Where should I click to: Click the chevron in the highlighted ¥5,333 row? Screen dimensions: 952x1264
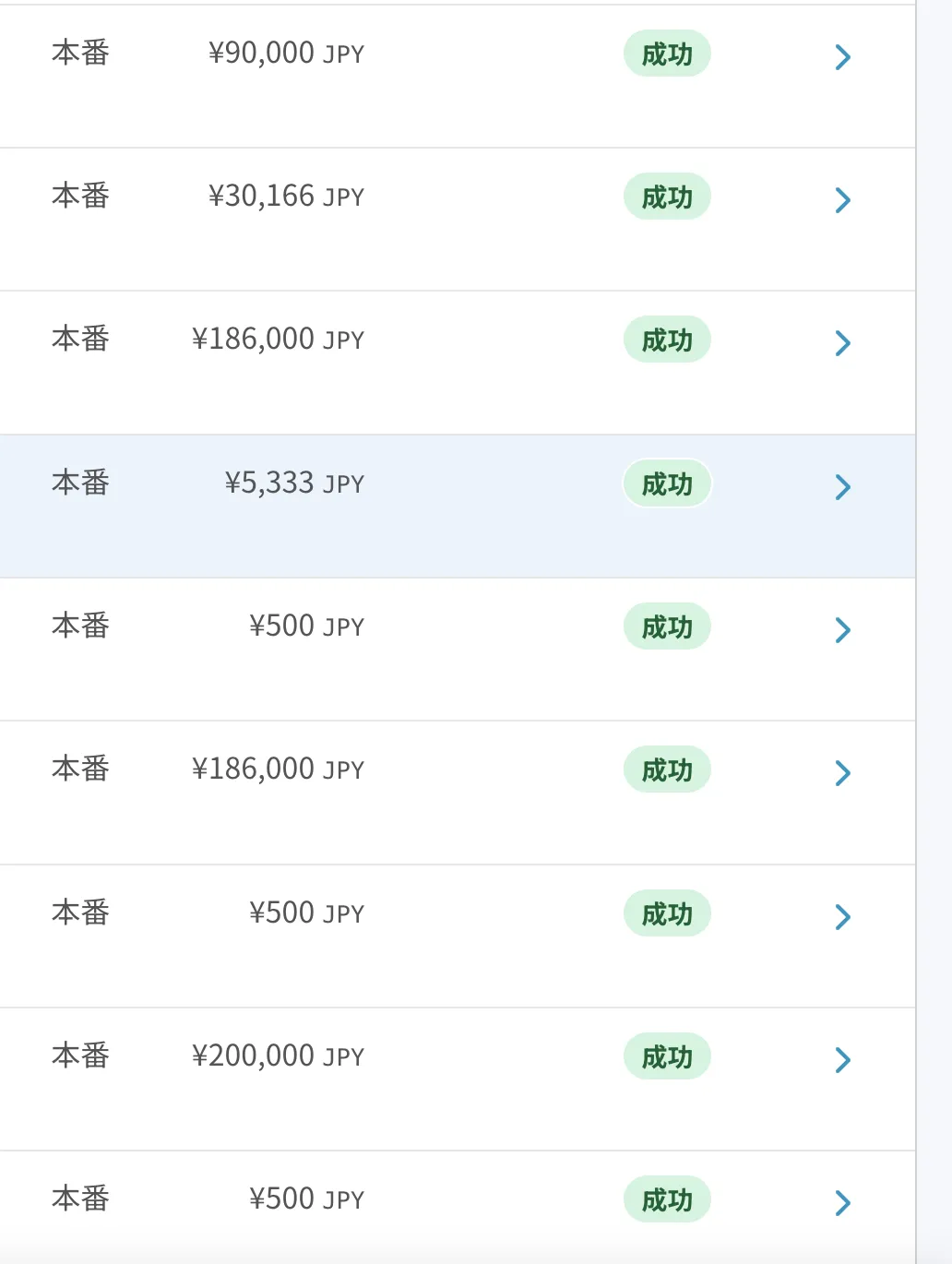tap(842, 487)
